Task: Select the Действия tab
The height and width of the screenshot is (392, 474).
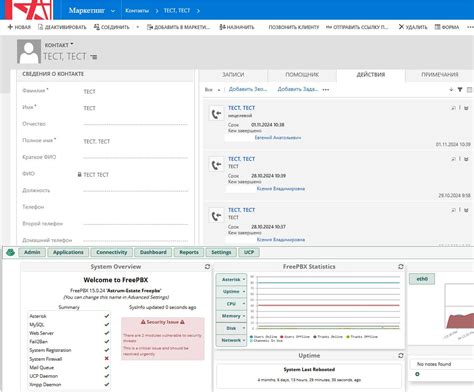Action: pyautogui.click(x=371, y=75)
